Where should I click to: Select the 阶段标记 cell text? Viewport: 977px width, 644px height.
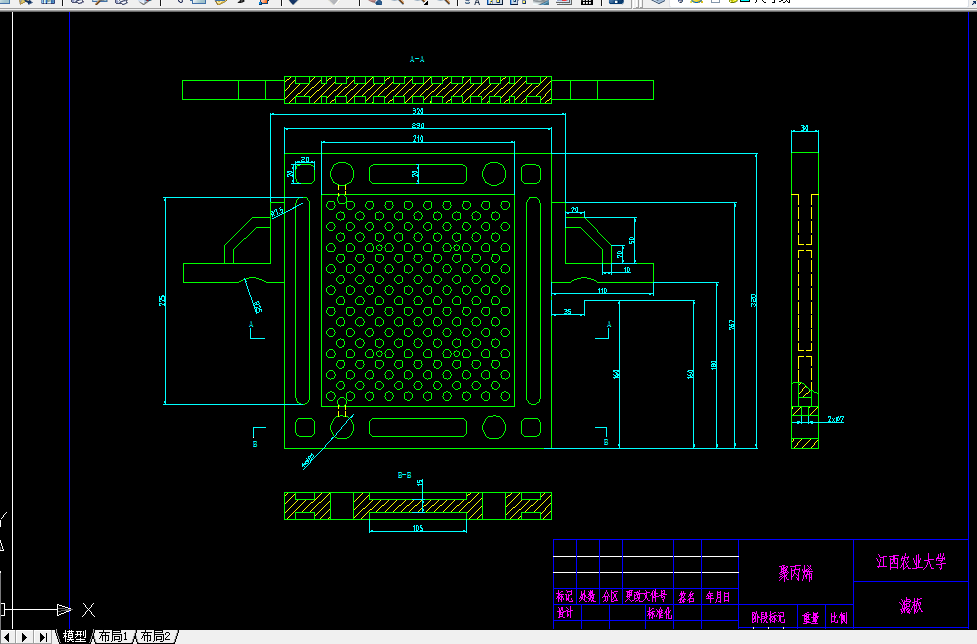click(768, 618)
